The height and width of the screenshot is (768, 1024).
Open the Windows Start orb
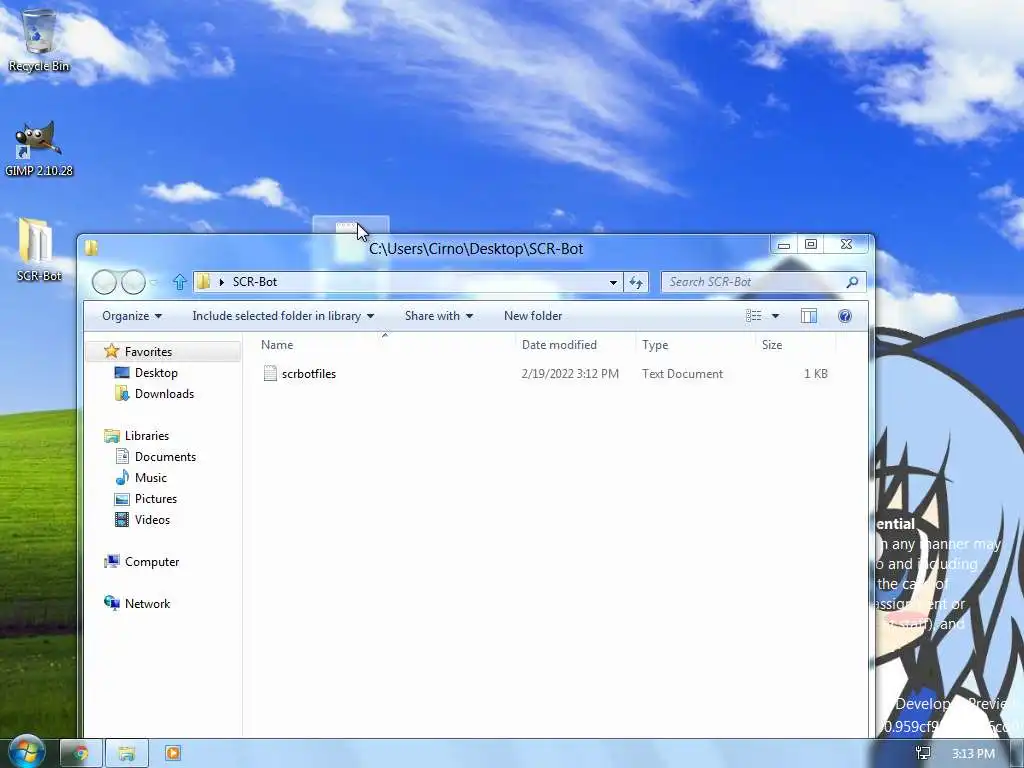pos(26,752)
